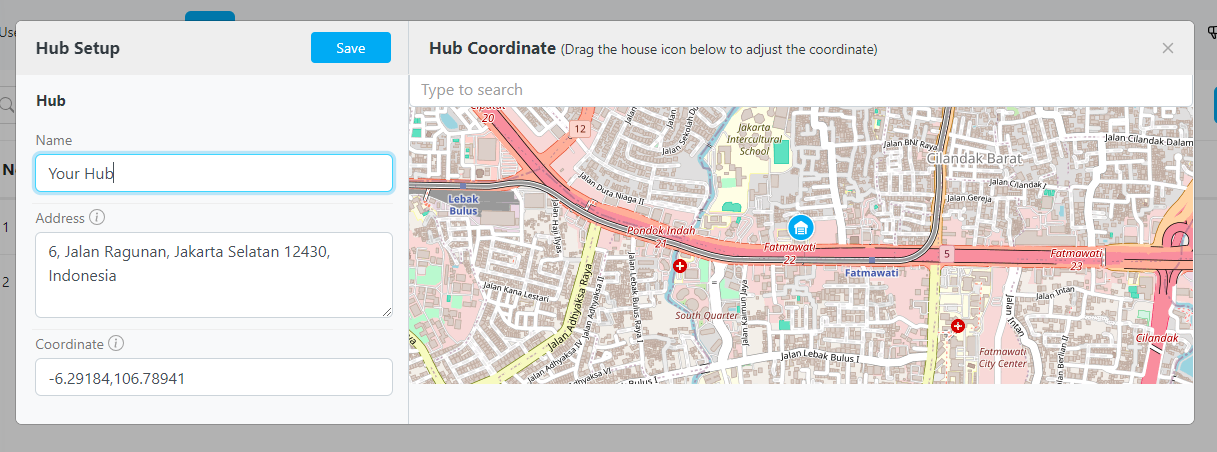Click hospital marker near Fatmawati City Center
Screen dimensions: 1217x452
pyautogui.click(x=958, y=325)
